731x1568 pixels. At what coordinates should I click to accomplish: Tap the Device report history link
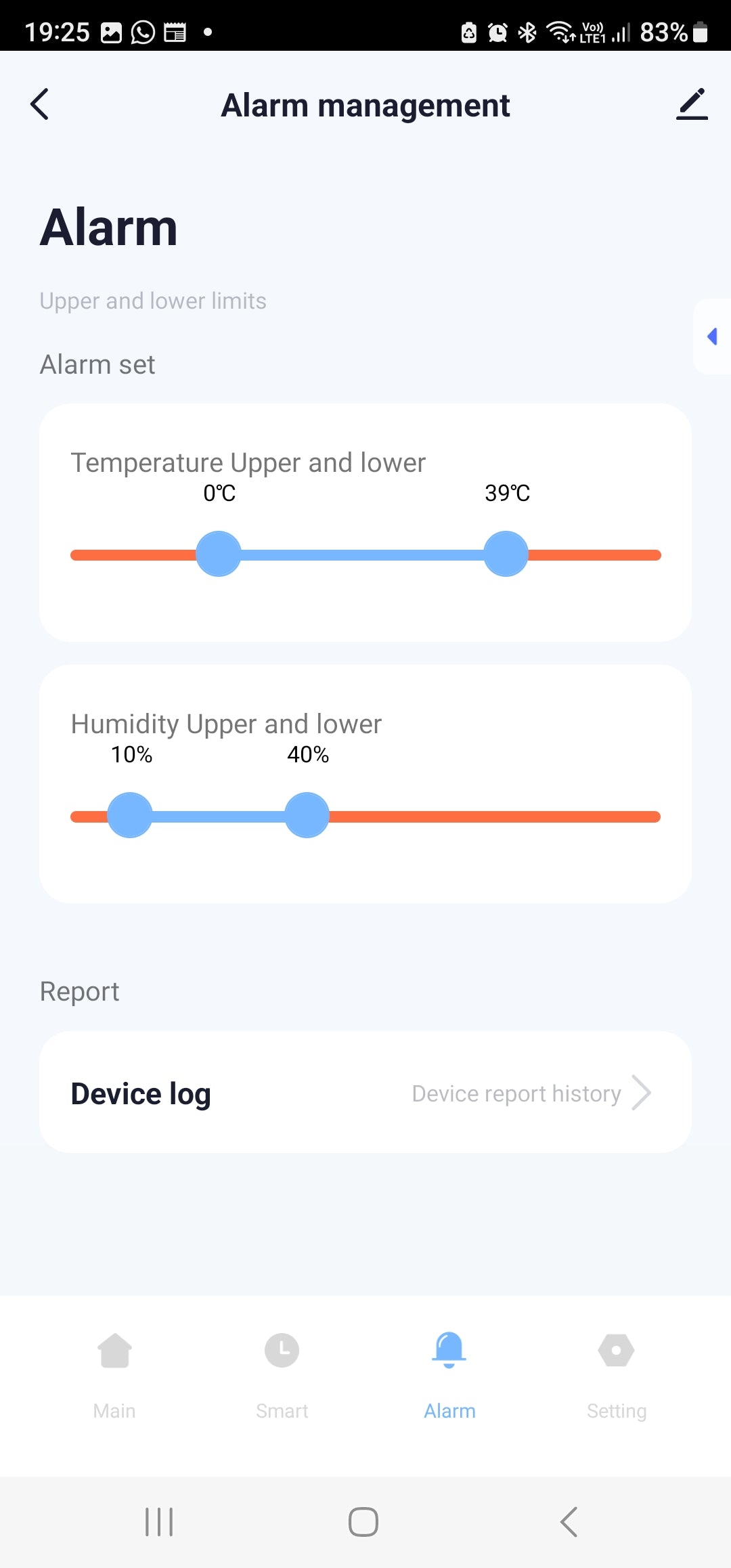click(x=516, y=1093)
